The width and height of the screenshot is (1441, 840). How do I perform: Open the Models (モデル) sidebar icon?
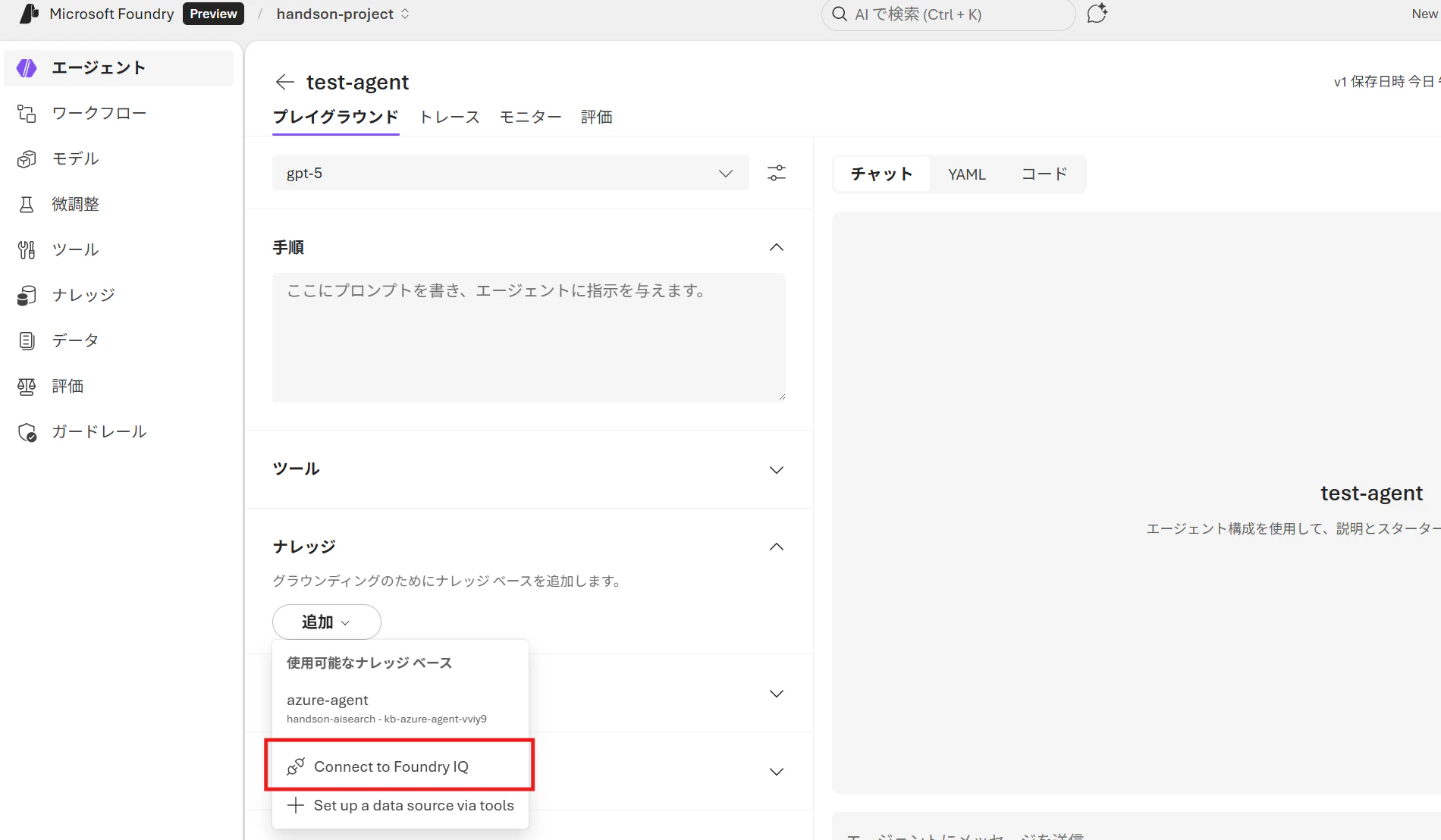coord(27,159)
